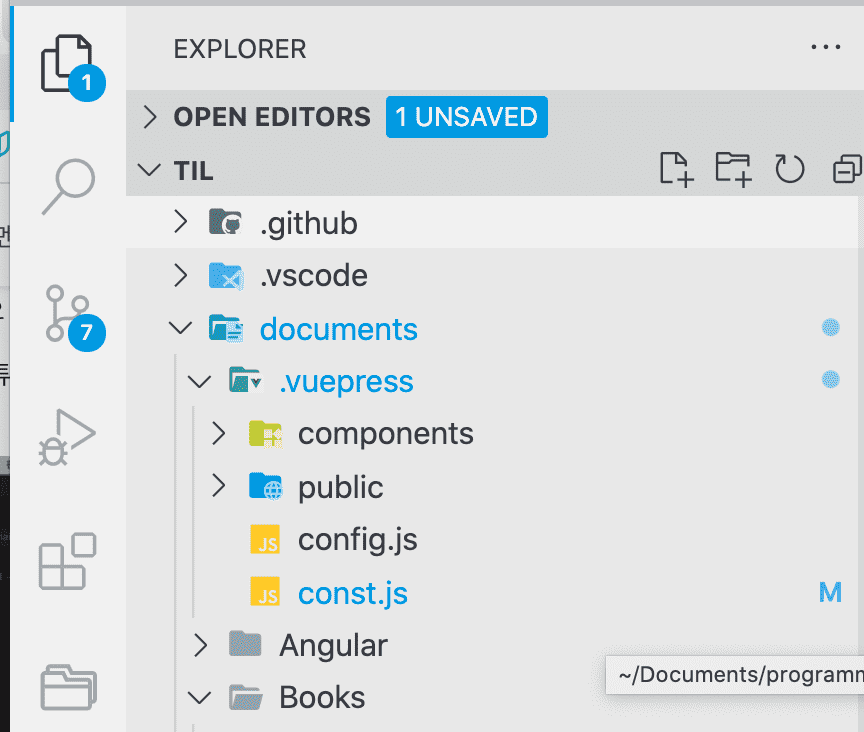The image size is (864, 732).
Task: Open the Extensions view
Action: coord(67,561)
